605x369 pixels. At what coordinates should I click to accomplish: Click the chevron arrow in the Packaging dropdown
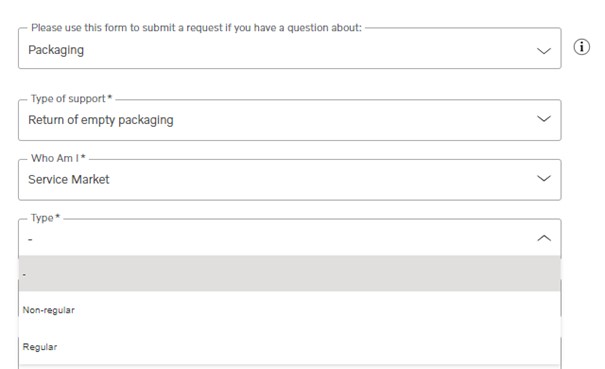tap(544, 51)
